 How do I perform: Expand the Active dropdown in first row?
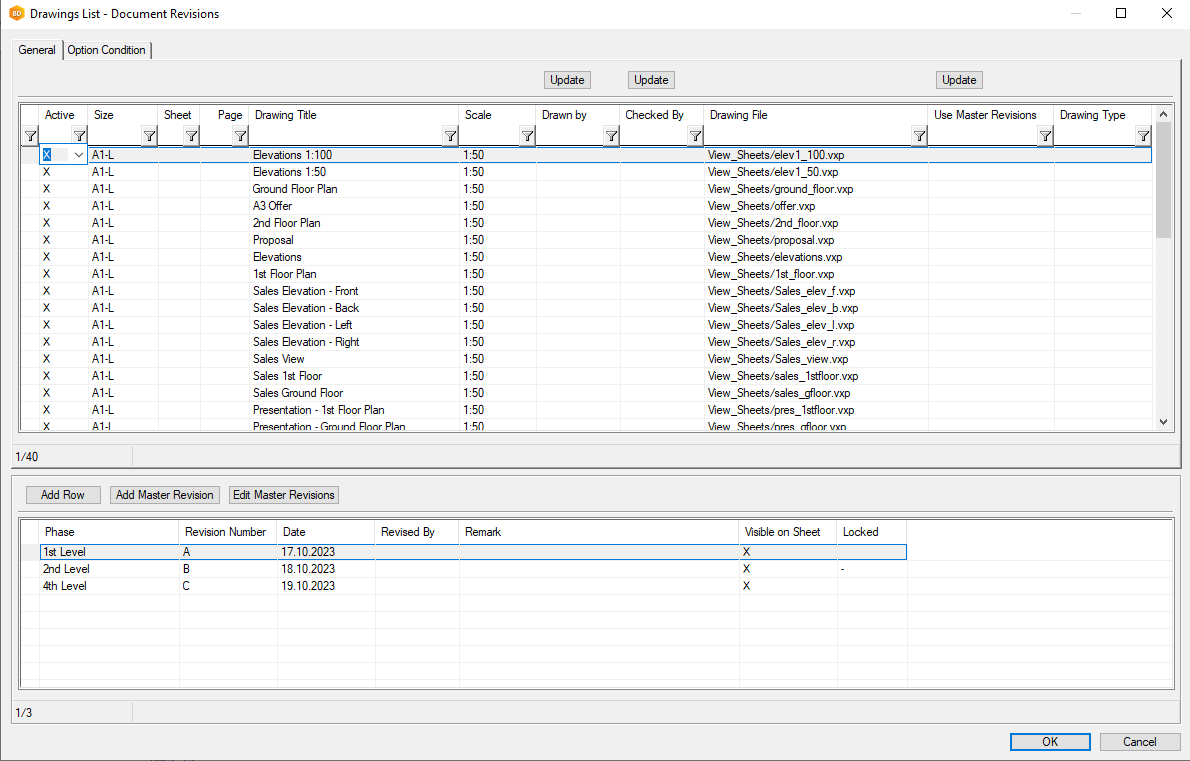[78, 155]
